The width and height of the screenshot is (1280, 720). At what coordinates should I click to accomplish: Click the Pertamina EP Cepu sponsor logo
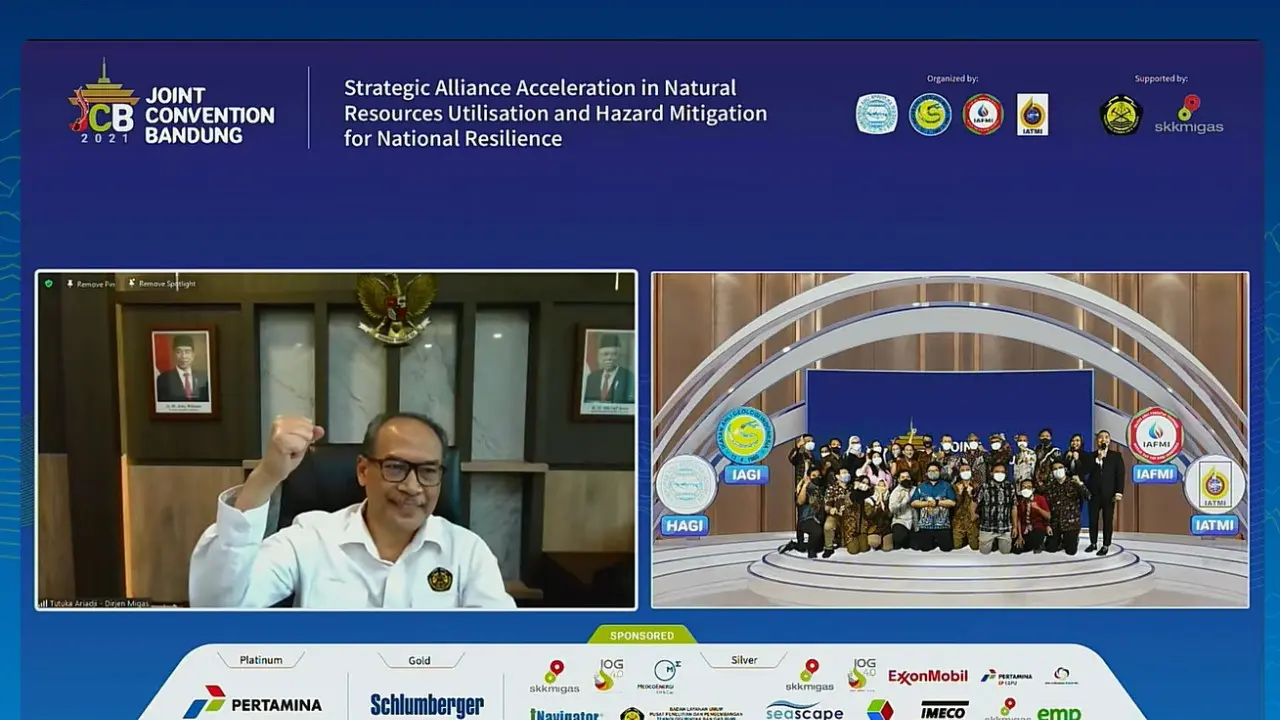(1007, 677)
